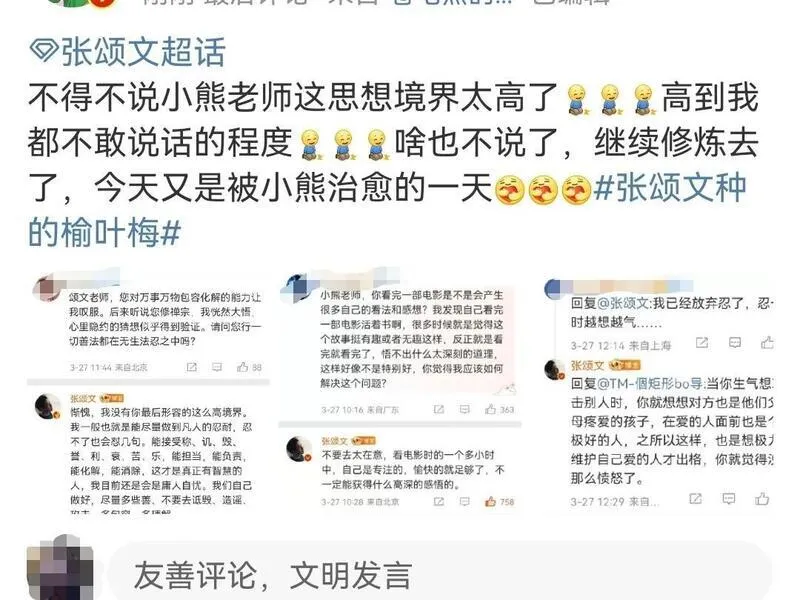
Task: Open the @张颂文 mention link
Action: (622, 304)
